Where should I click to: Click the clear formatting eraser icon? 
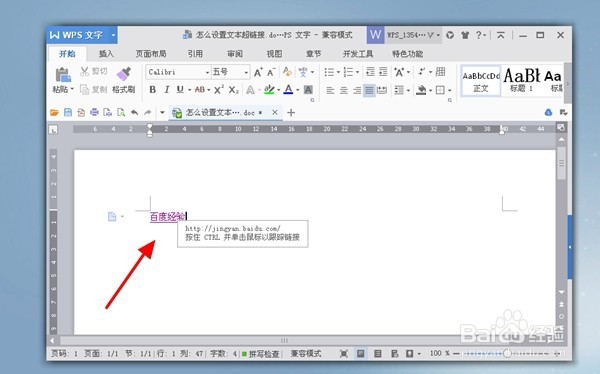click(287, 72)
